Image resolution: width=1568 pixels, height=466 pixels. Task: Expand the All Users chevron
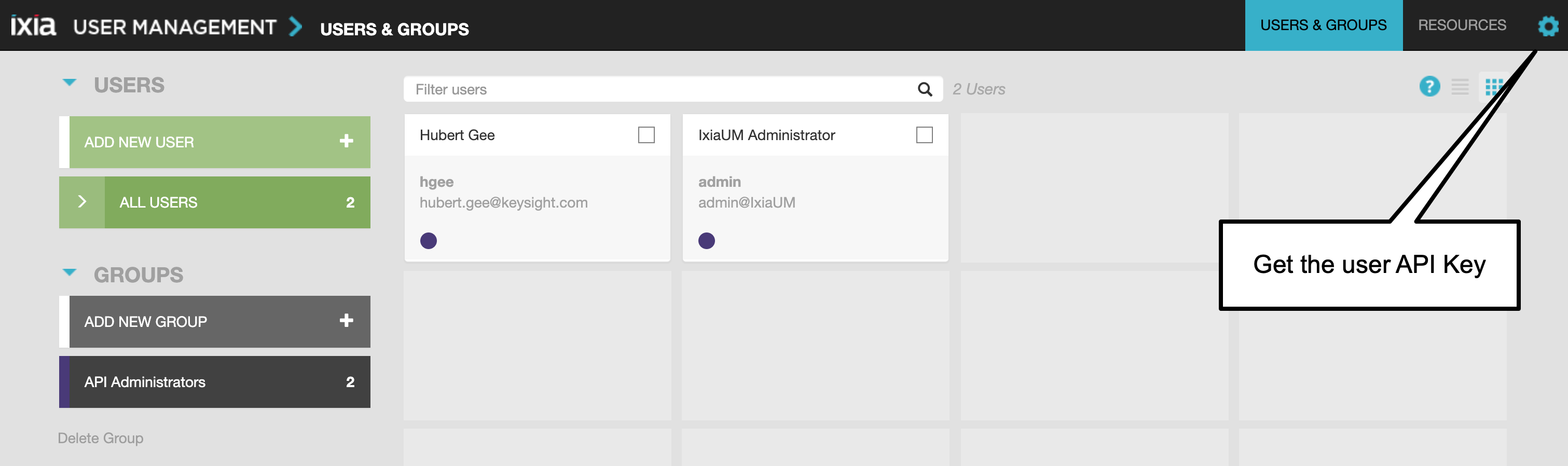[82, 202]
